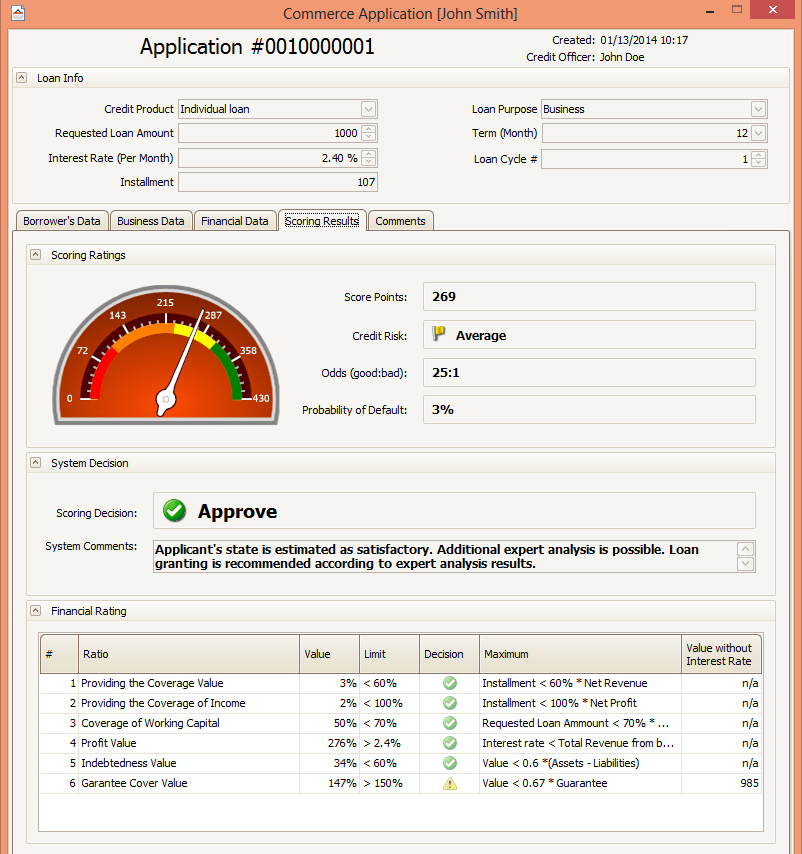Screen dimensions: 802x854
Task: Click the Approve green check icon
Action: [x=174, y=510]
